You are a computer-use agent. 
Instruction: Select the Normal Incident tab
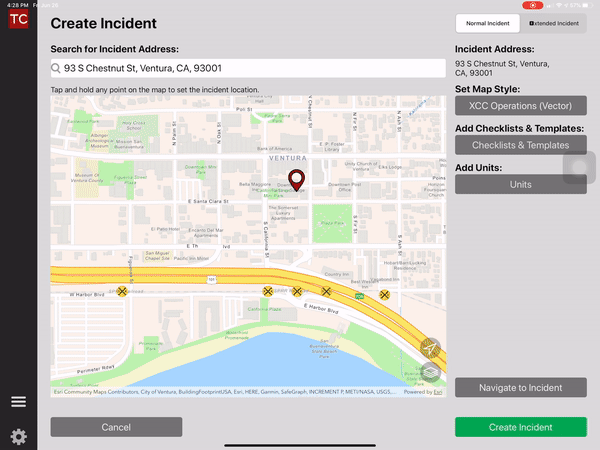[x=487, y=23]
